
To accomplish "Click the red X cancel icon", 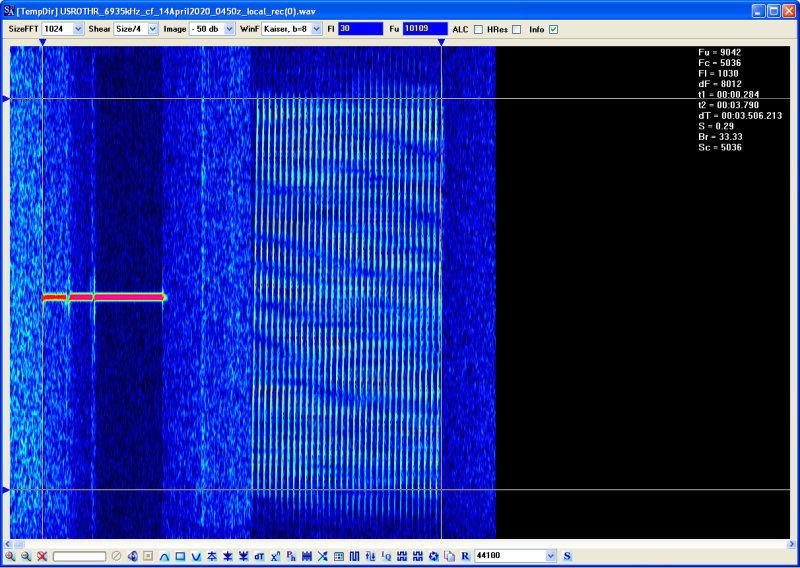I will click(42, 556).
